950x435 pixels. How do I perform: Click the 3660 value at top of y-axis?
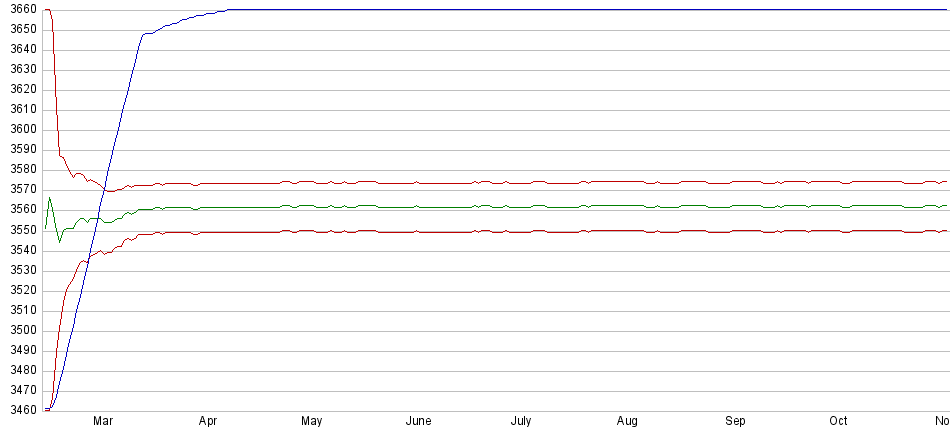20,10
